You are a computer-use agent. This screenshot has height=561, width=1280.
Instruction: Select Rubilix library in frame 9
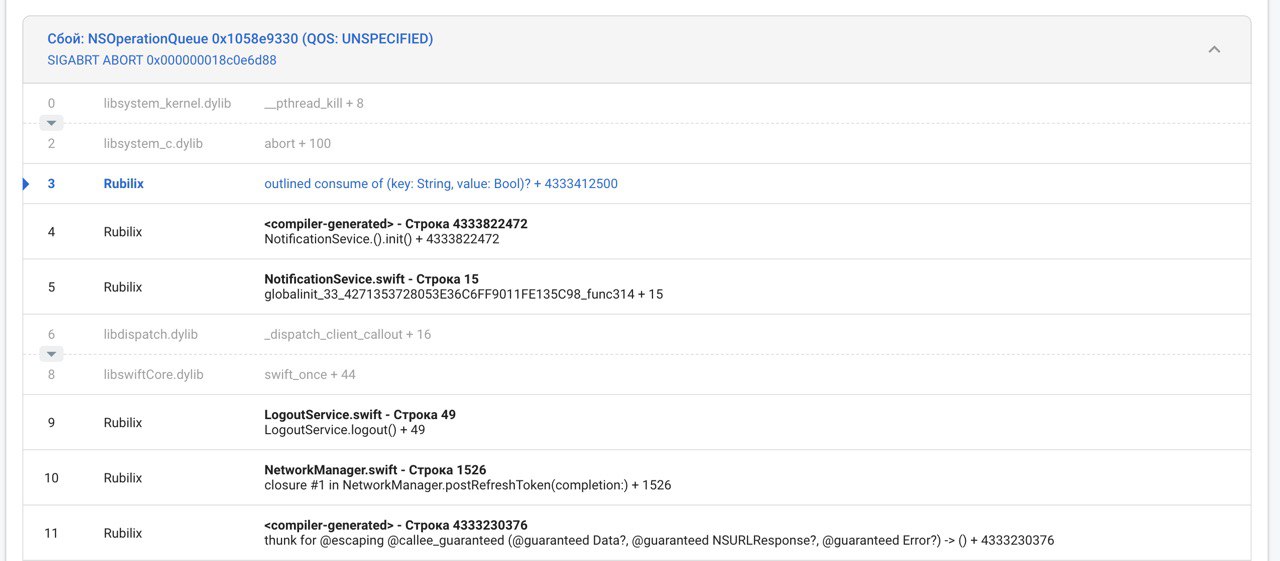(123, 423)
